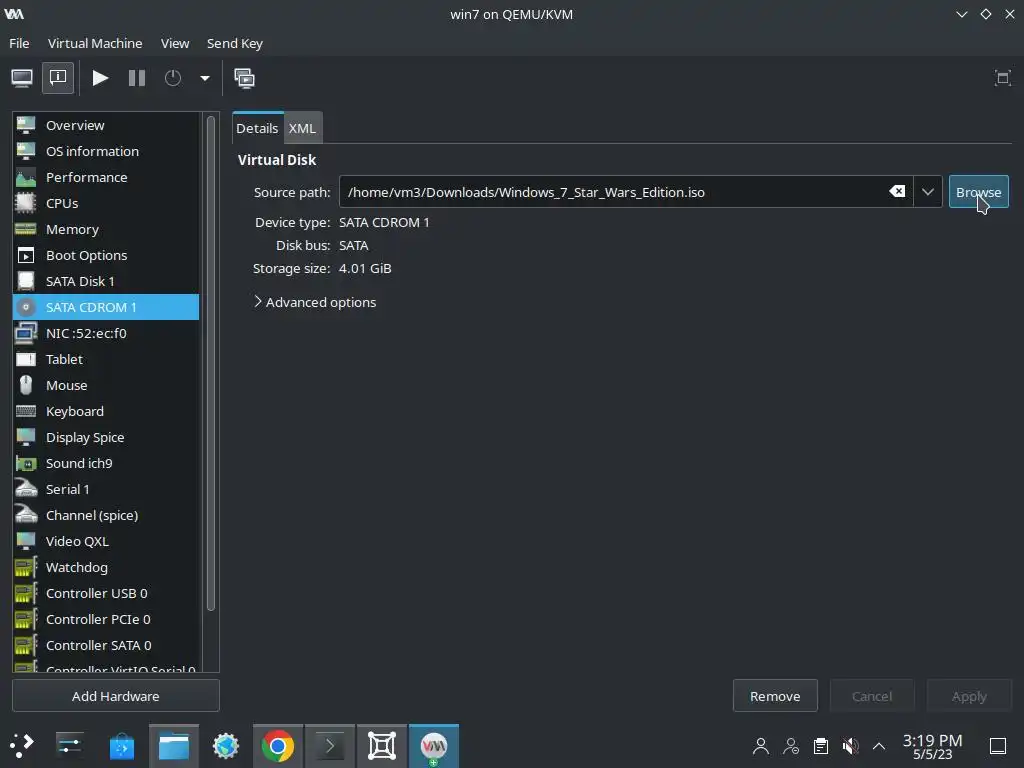1024x768 pixels.
Task: Open the Send Key menu
Action: [234, 43]
